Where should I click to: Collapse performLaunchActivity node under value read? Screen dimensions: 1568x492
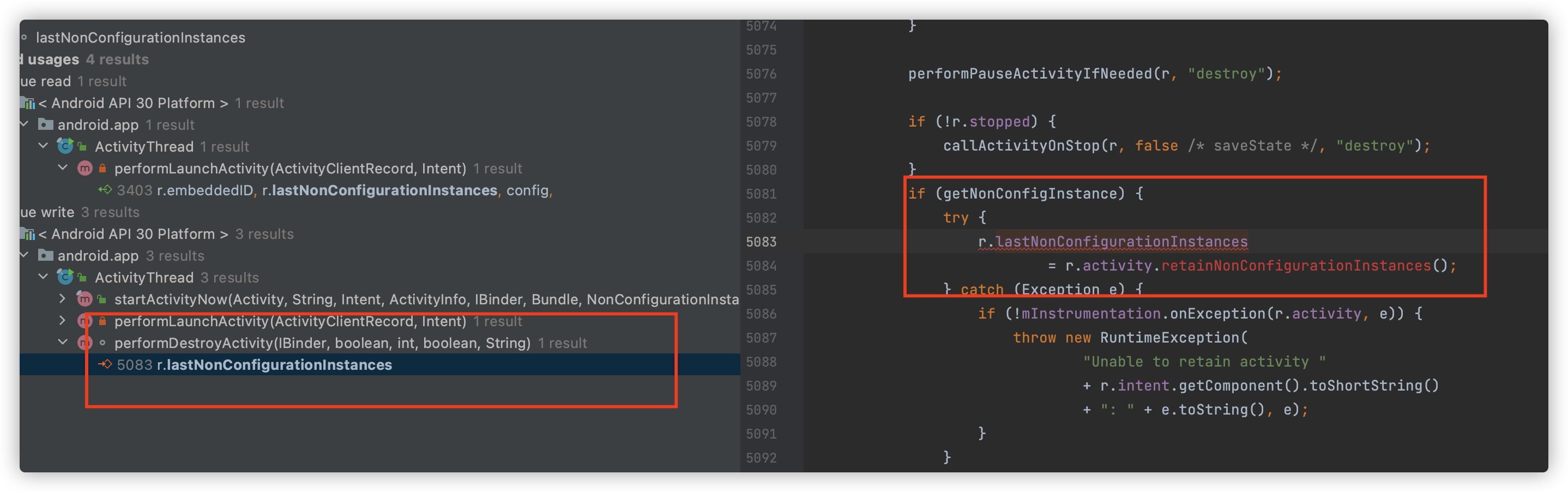(x=63, y=168)
